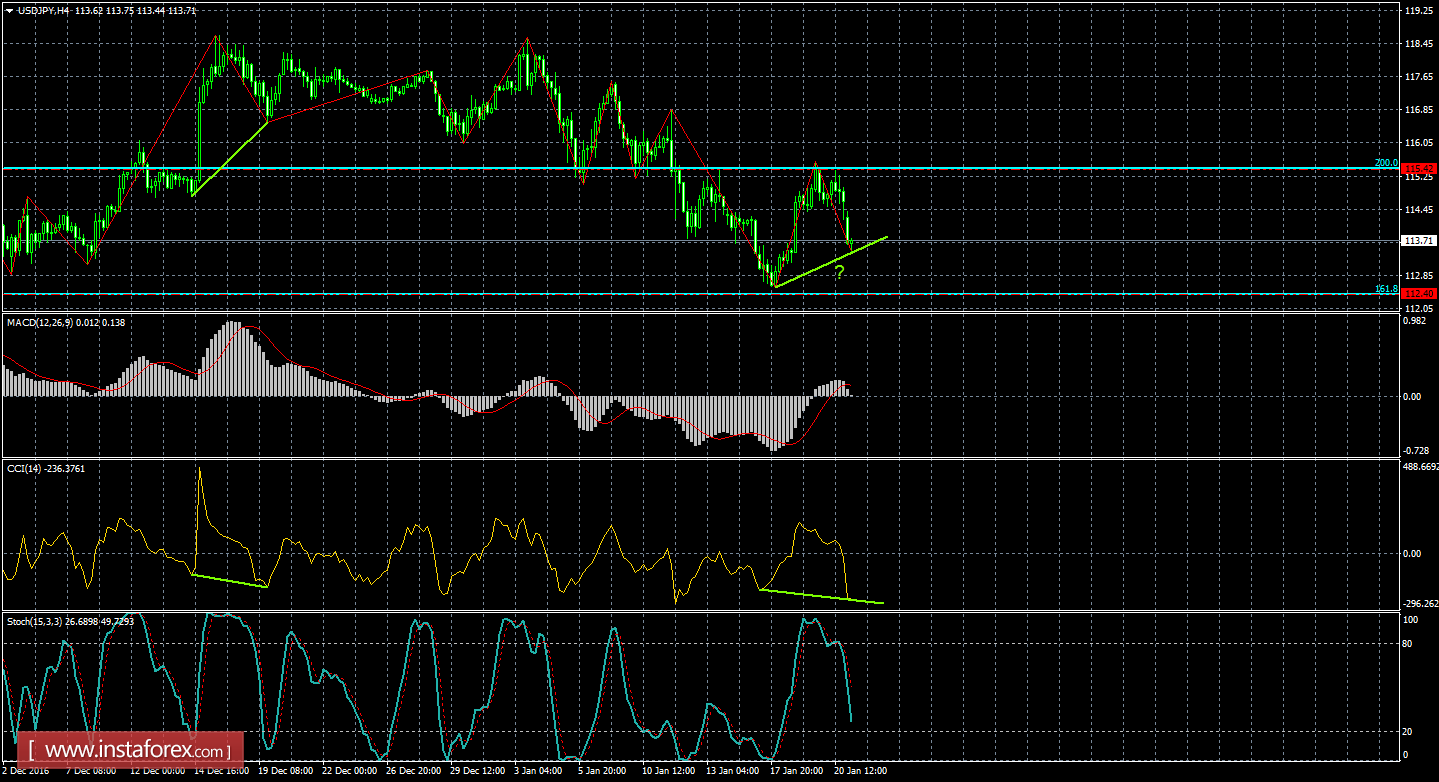Screen dimensions: 1439x782
Task: Click the green question mark annotation
Action: [840, 270]
